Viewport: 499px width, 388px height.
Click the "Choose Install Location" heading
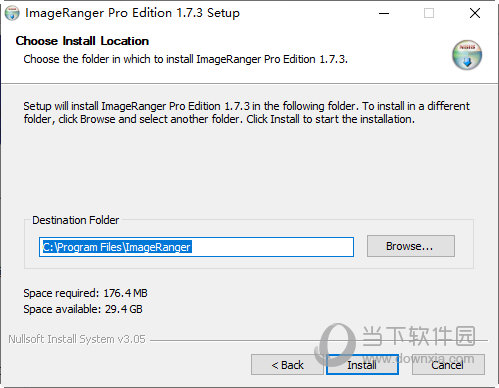click(x=82, y=41)
